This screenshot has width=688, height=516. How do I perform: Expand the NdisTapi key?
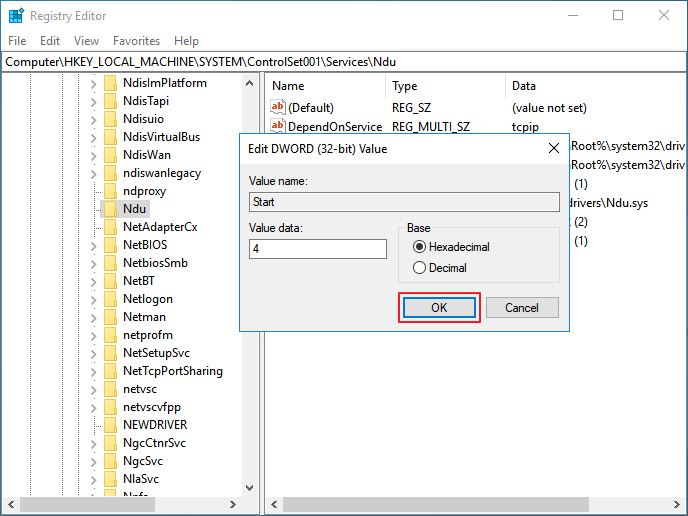(93, 102)
